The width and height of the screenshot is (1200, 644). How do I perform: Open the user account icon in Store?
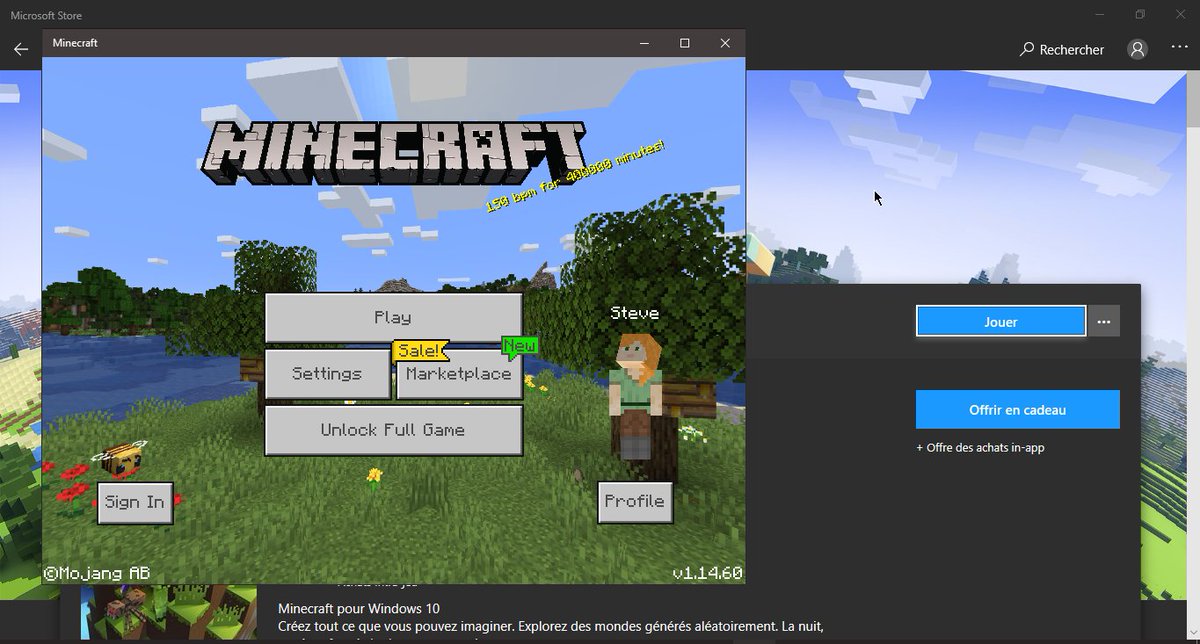coord(1137,49)
